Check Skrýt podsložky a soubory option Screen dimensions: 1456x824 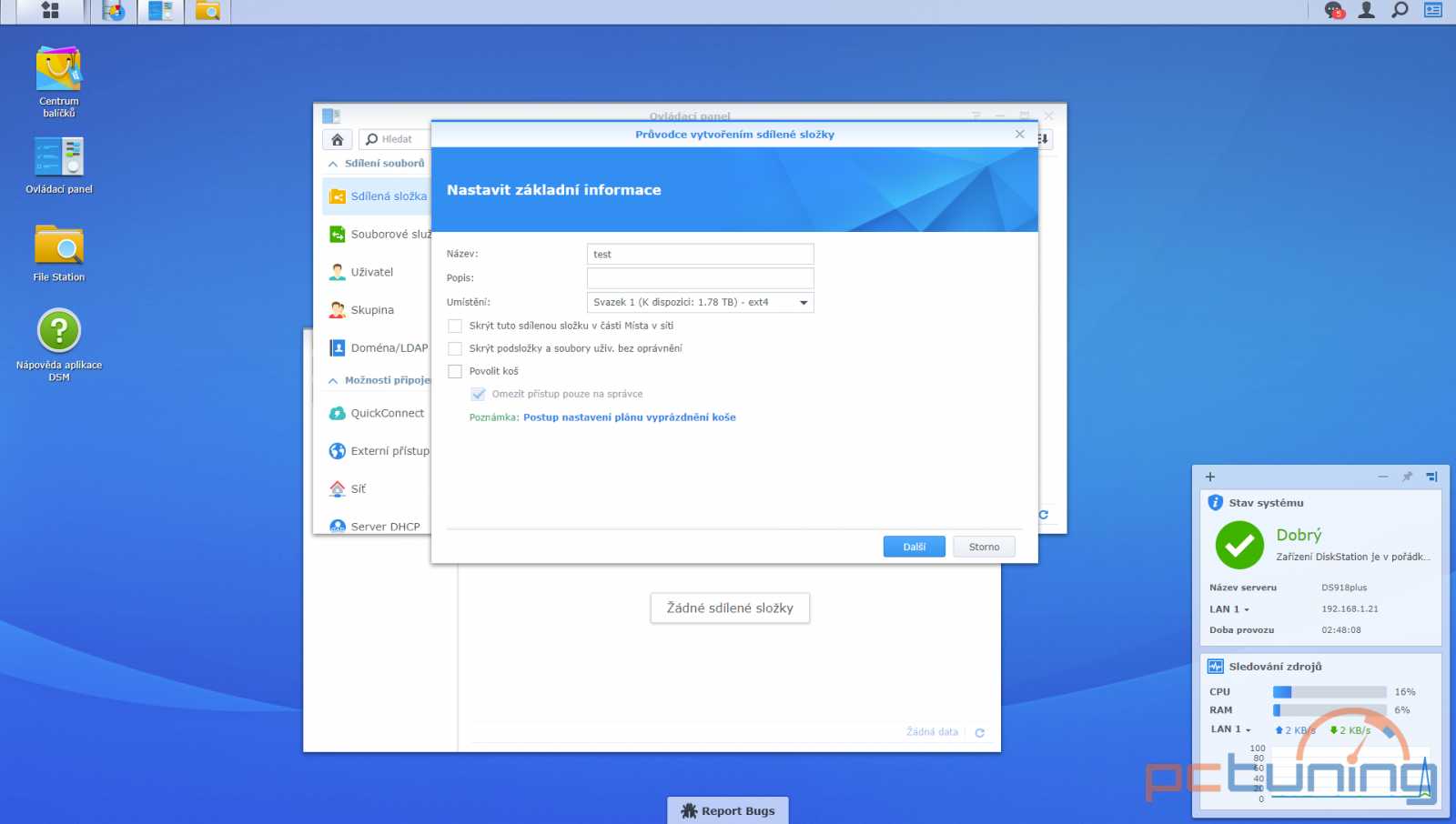click(x=455, y=348)
